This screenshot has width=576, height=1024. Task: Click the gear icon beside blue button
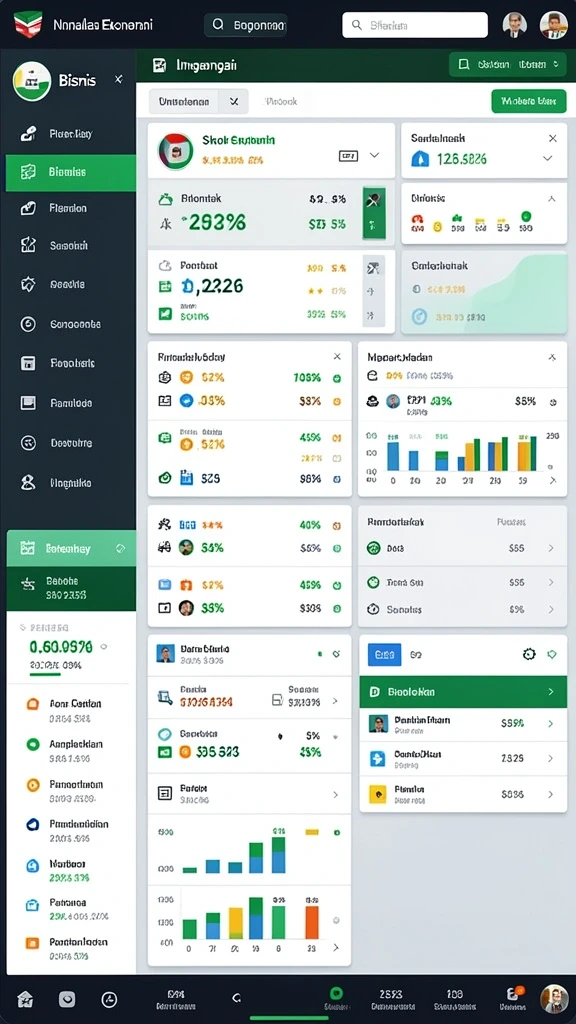[x=529, y=654]
